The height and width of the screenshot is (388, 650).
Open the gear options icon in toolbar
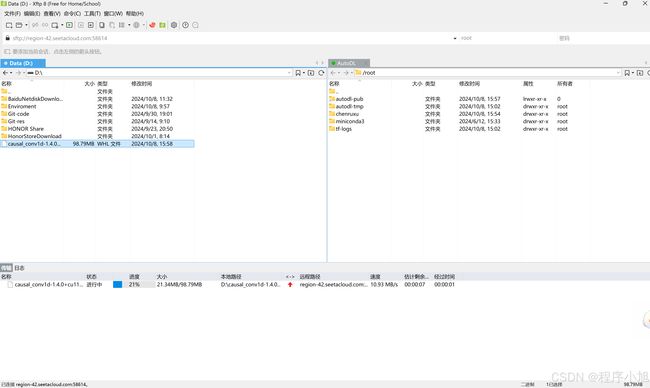(x=174, y=25)
